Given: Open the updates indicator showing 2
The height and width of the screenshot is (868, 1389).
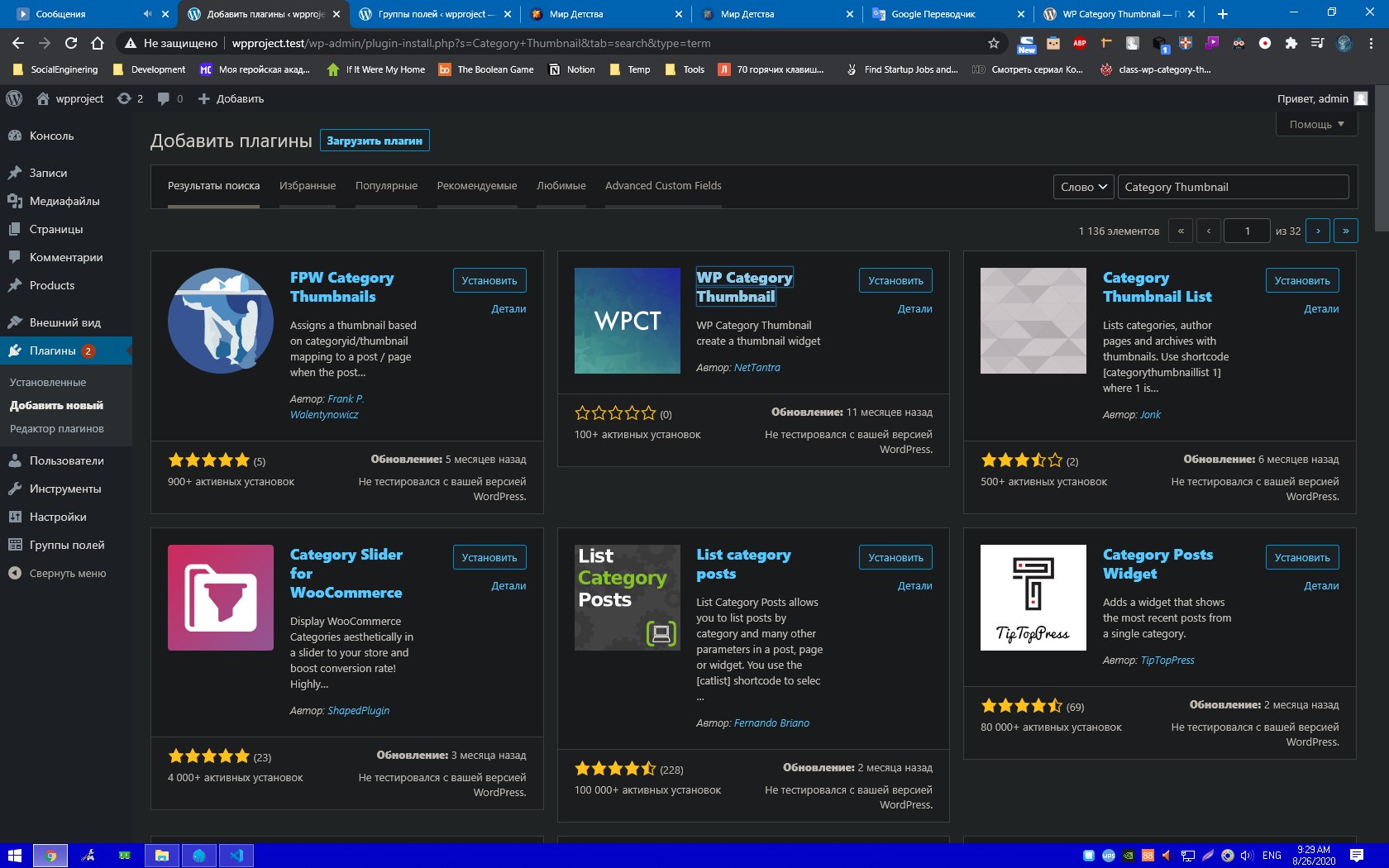Looking at the screenshot, I should pos(130,98).
